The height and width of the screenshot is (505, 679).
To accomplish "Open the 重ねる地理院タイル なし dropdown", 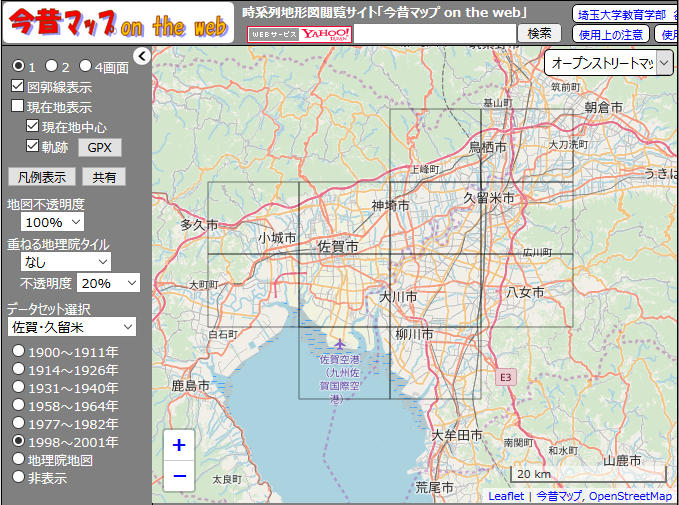I will tap(66, 262).
